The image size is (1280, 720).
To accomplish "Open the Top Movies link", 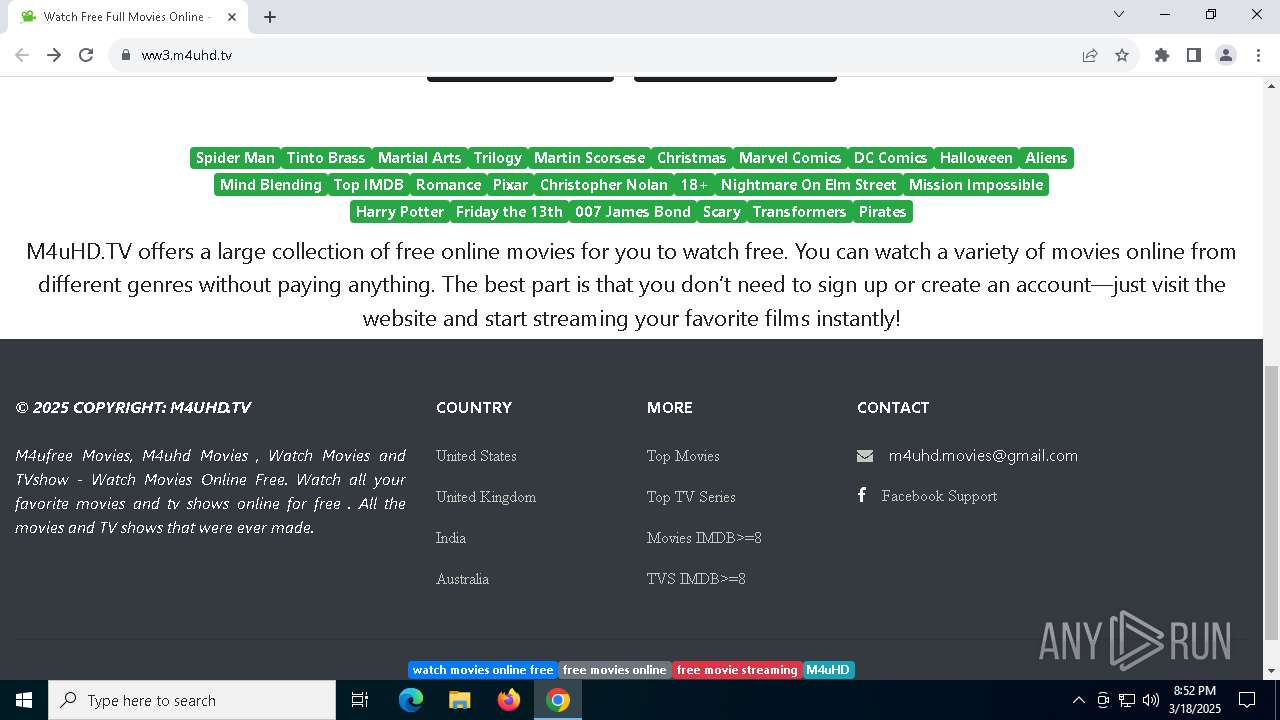I will tap(683, 456).
